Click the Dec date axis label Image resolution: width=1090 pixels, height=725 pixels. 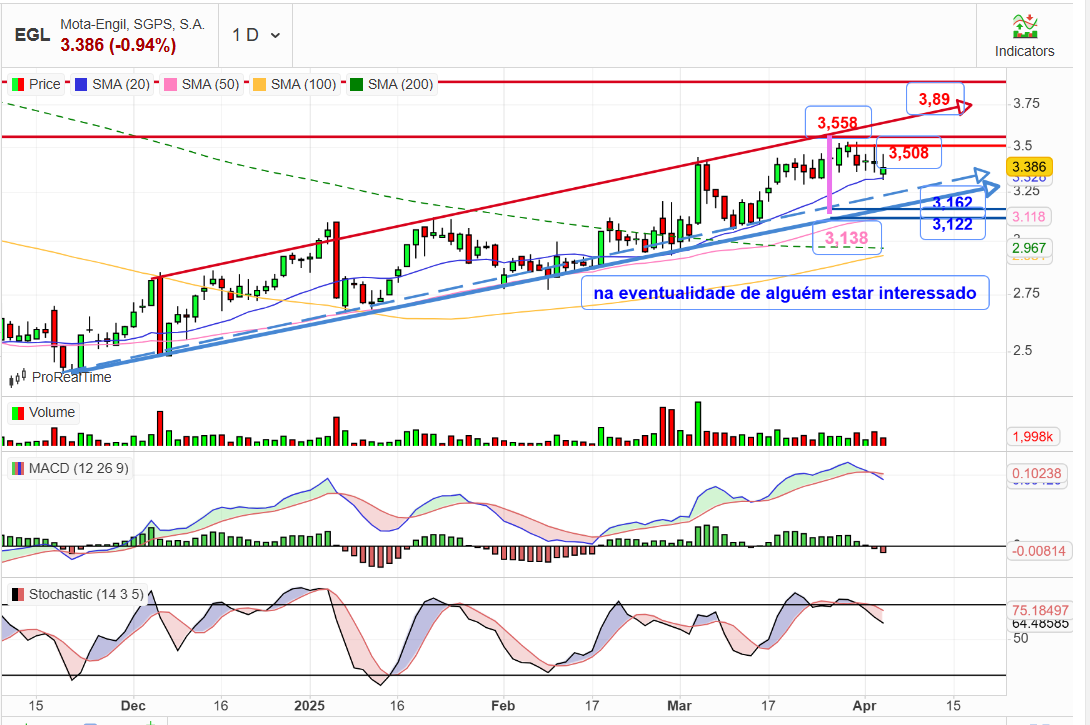(133, 706)
